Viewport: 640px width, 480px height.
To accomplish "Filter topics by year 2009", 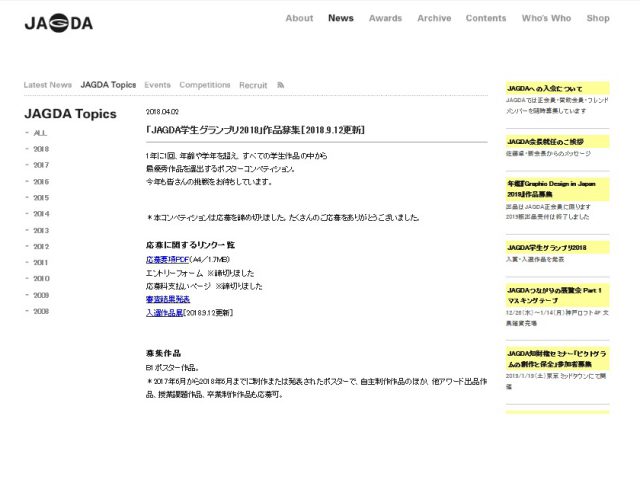I will (41, 295).
